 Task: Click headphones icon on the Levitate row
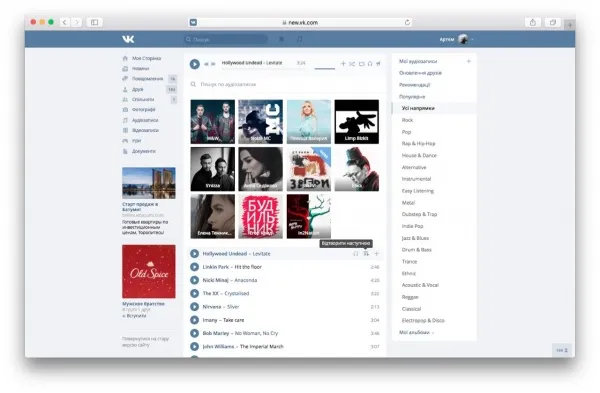coord(355,254)
